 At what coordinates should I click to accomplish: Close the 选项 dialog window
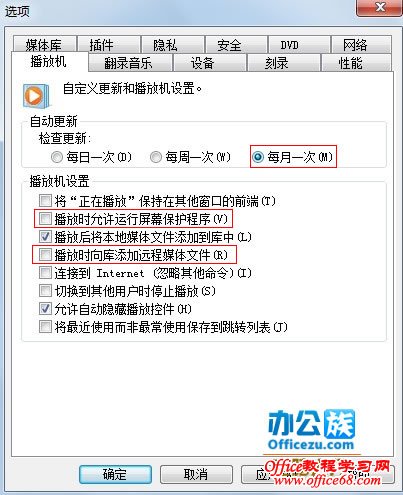[379, 7]
